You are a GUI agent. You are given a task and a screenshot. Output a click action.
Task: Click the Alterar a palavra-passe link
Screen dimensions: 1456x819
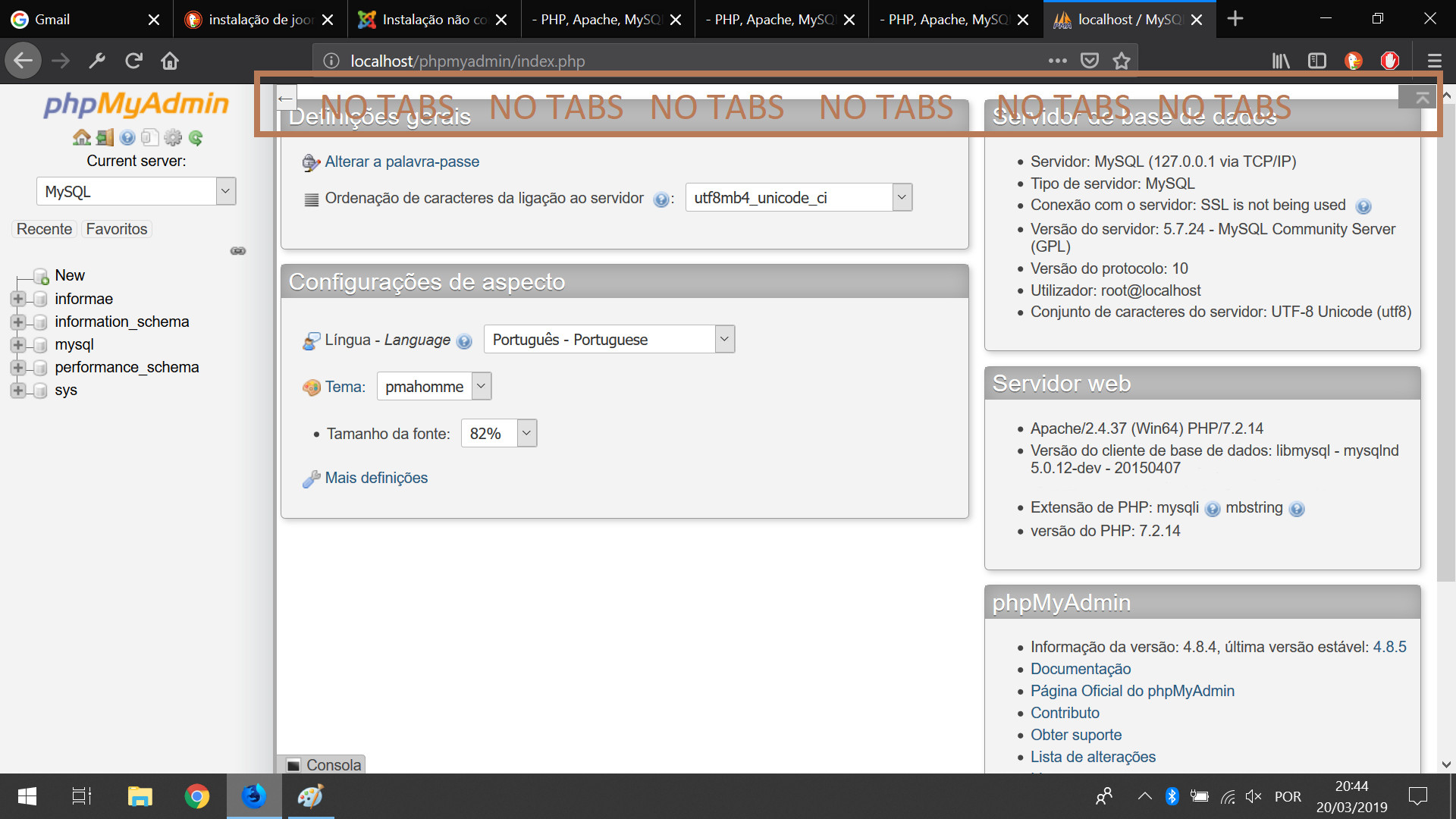point(401,162)
